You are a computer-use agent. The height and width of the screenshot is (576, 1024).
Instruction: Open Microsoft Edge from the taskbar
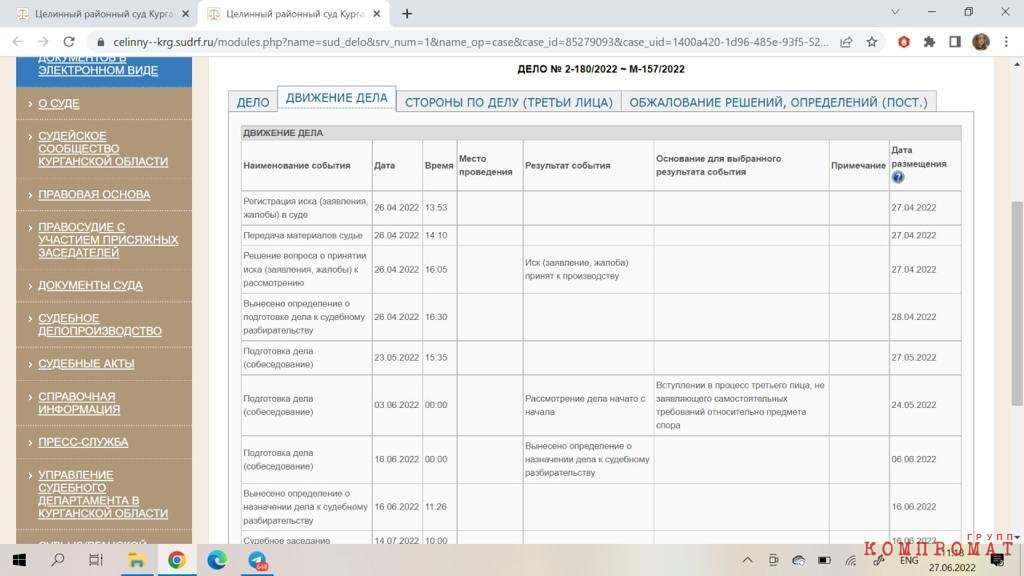point(217,560)
